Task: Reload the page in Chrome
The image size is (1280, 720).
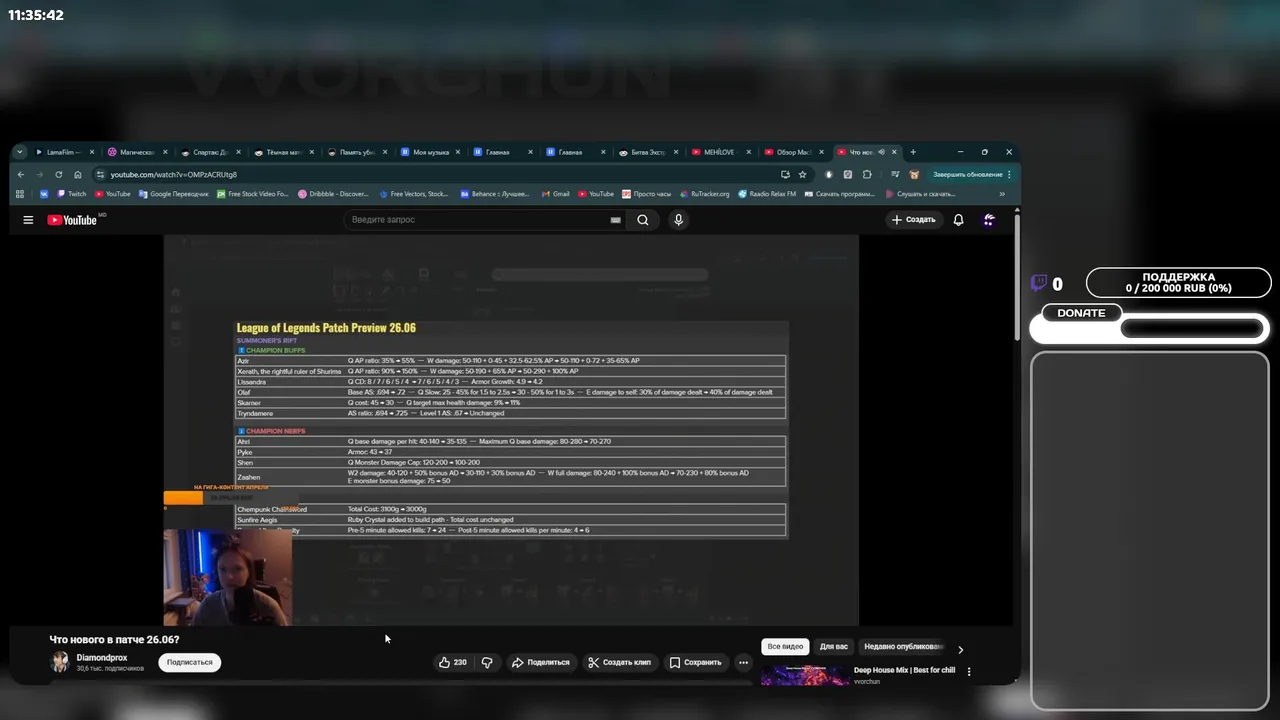Action: click(59, 174)
